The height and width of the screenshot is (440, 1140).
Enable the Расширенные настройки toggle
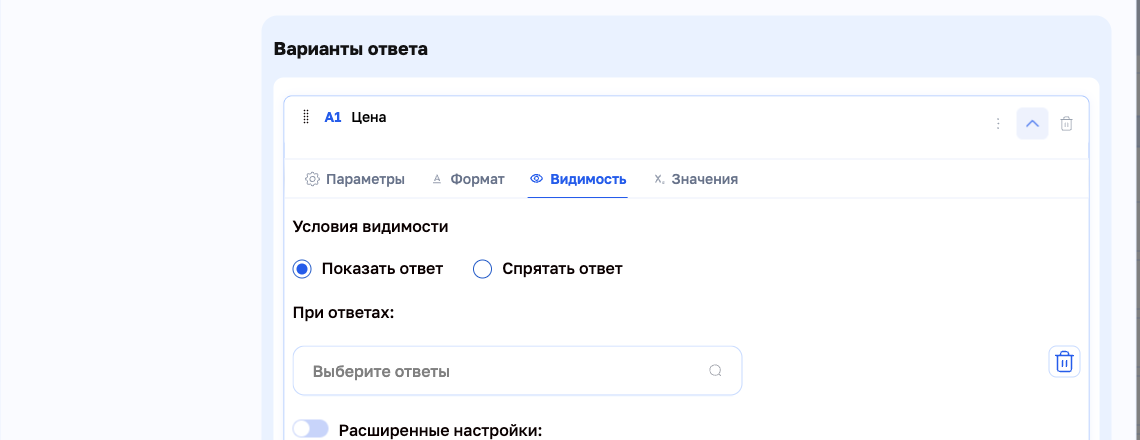tap(311, 429)
